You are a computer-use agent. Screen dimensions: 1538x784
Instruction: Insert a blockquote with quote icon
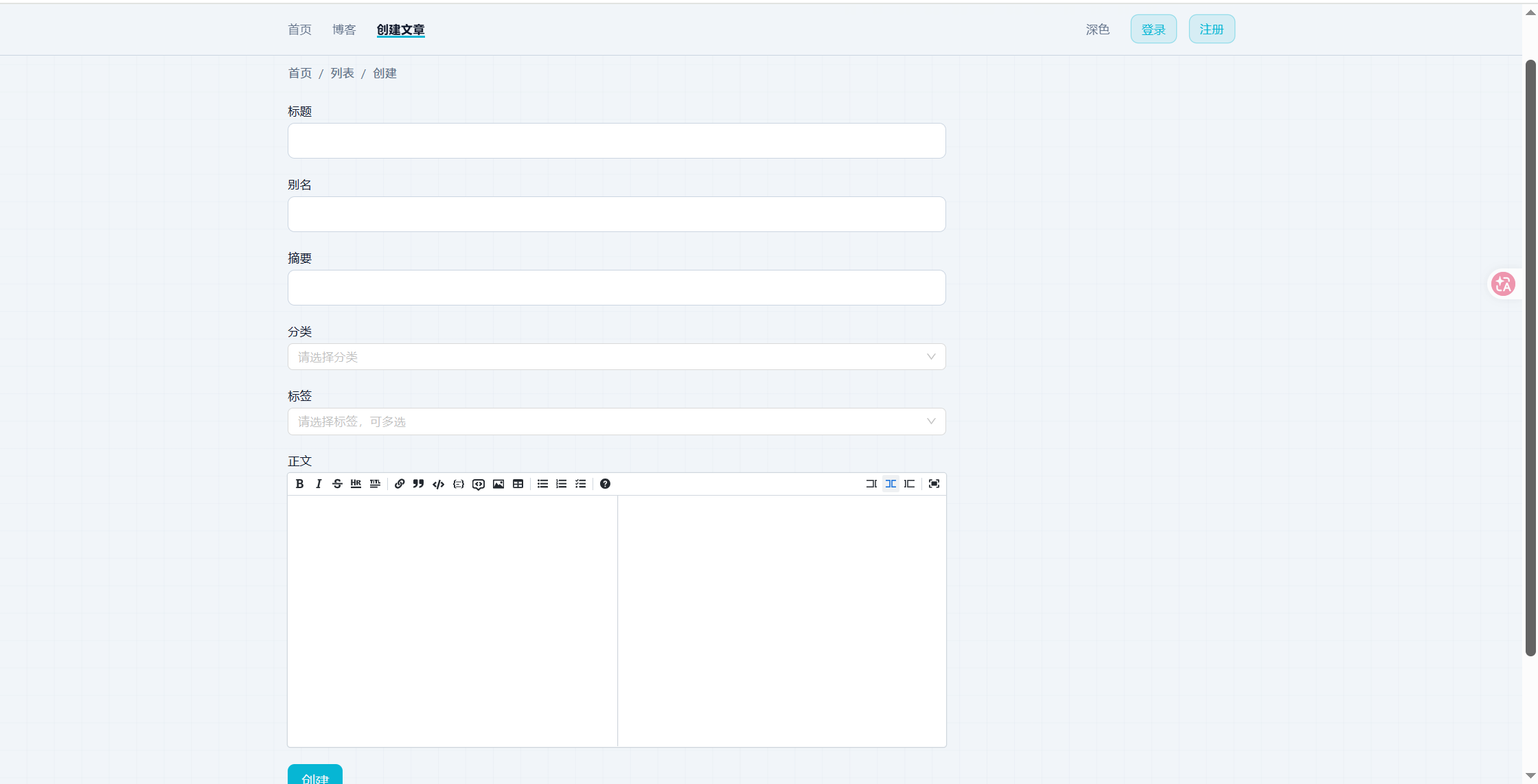click(418, 484)
